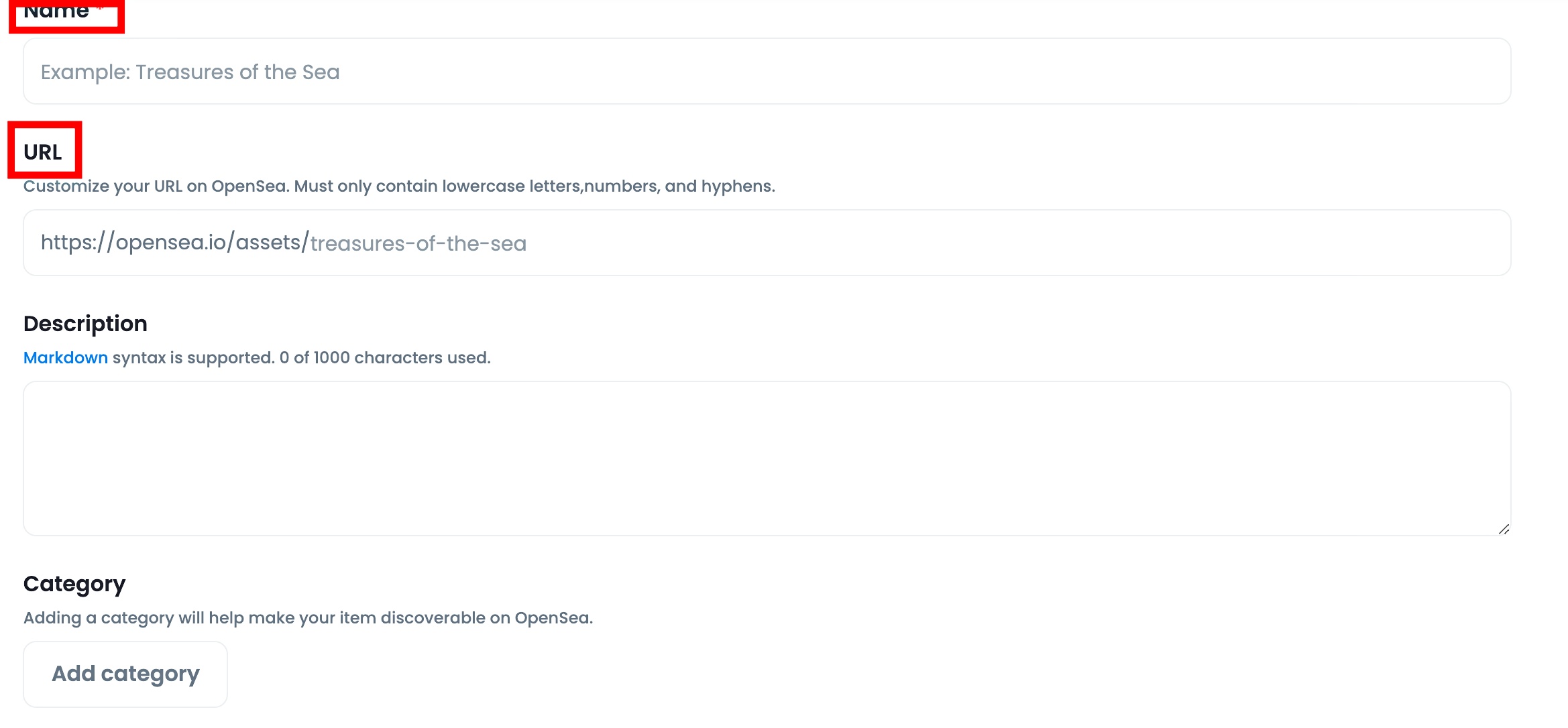The height and width of the screenshot is (728, 1568).
Task: Click the 'treasures-of-the-sea' placeholder text
Action: (418, 243)
